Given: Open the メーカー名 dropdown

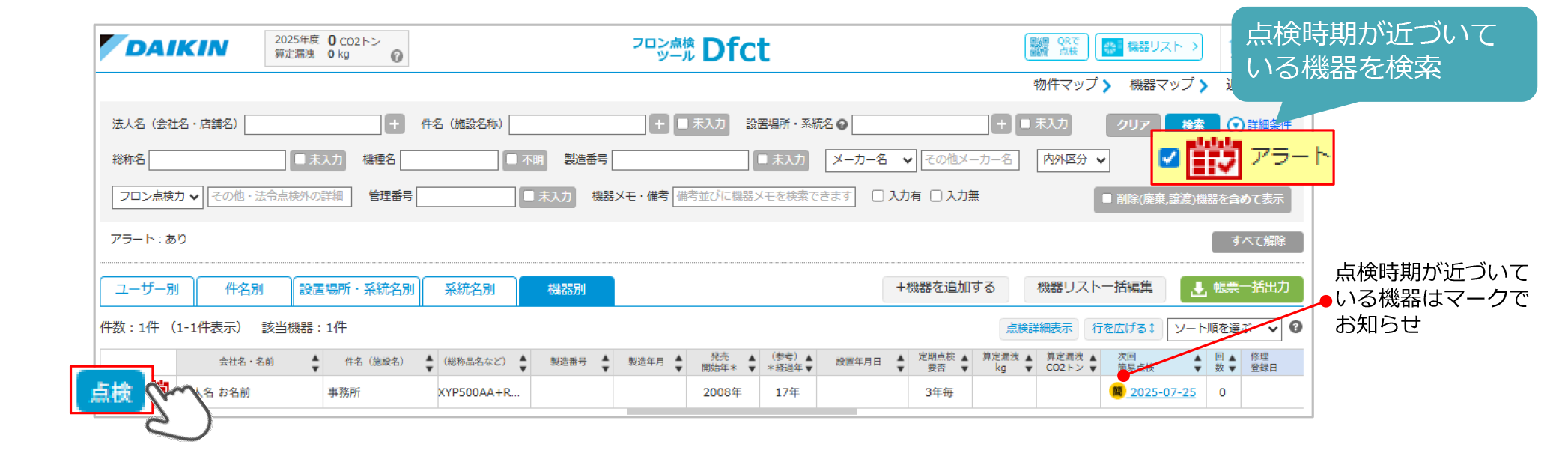Looking at the screenshot, I should point(870,160).
